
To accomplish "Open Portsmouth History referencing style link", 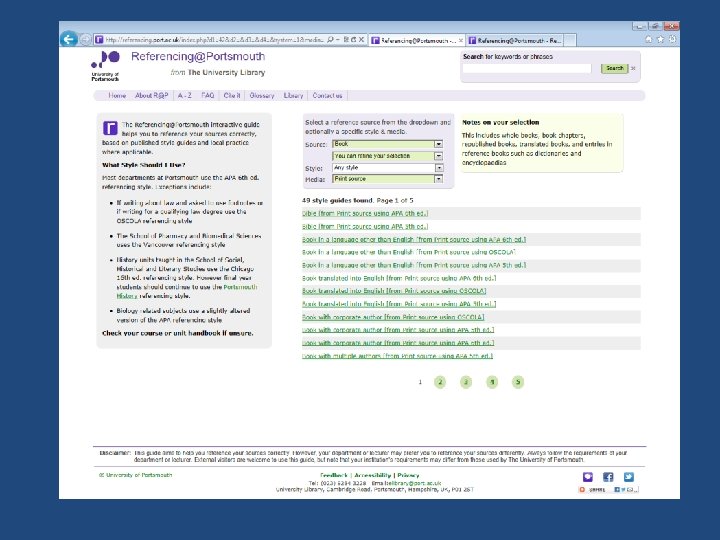I will pos(241,287).
